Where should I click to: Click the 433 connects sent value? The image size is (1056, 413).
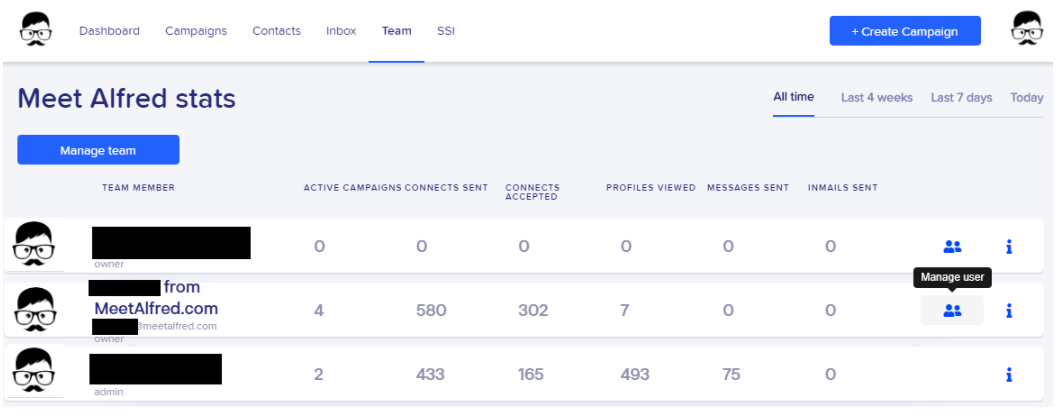coord(430,374)
